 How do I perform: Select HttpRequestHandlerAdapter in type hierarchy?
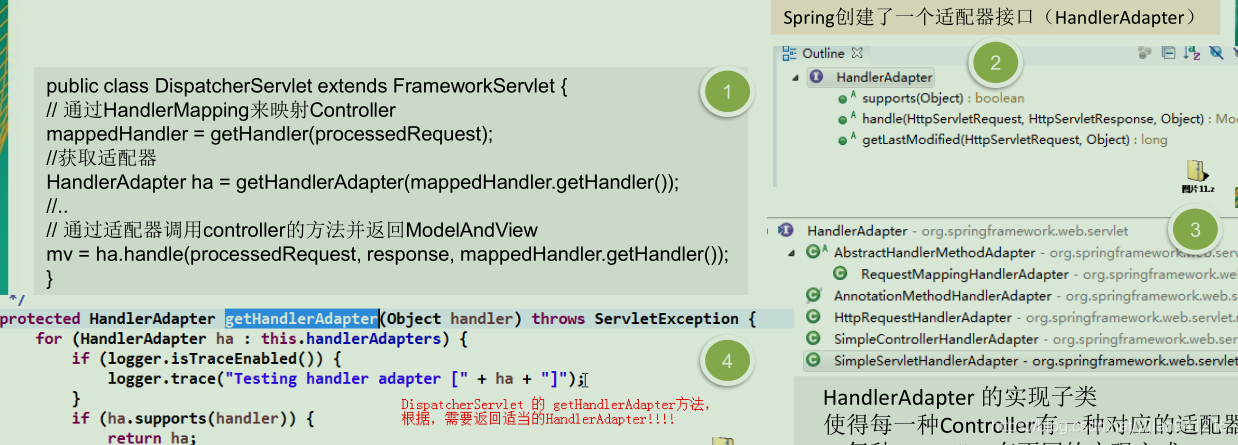pyautogui.click(x=922, y=317)
